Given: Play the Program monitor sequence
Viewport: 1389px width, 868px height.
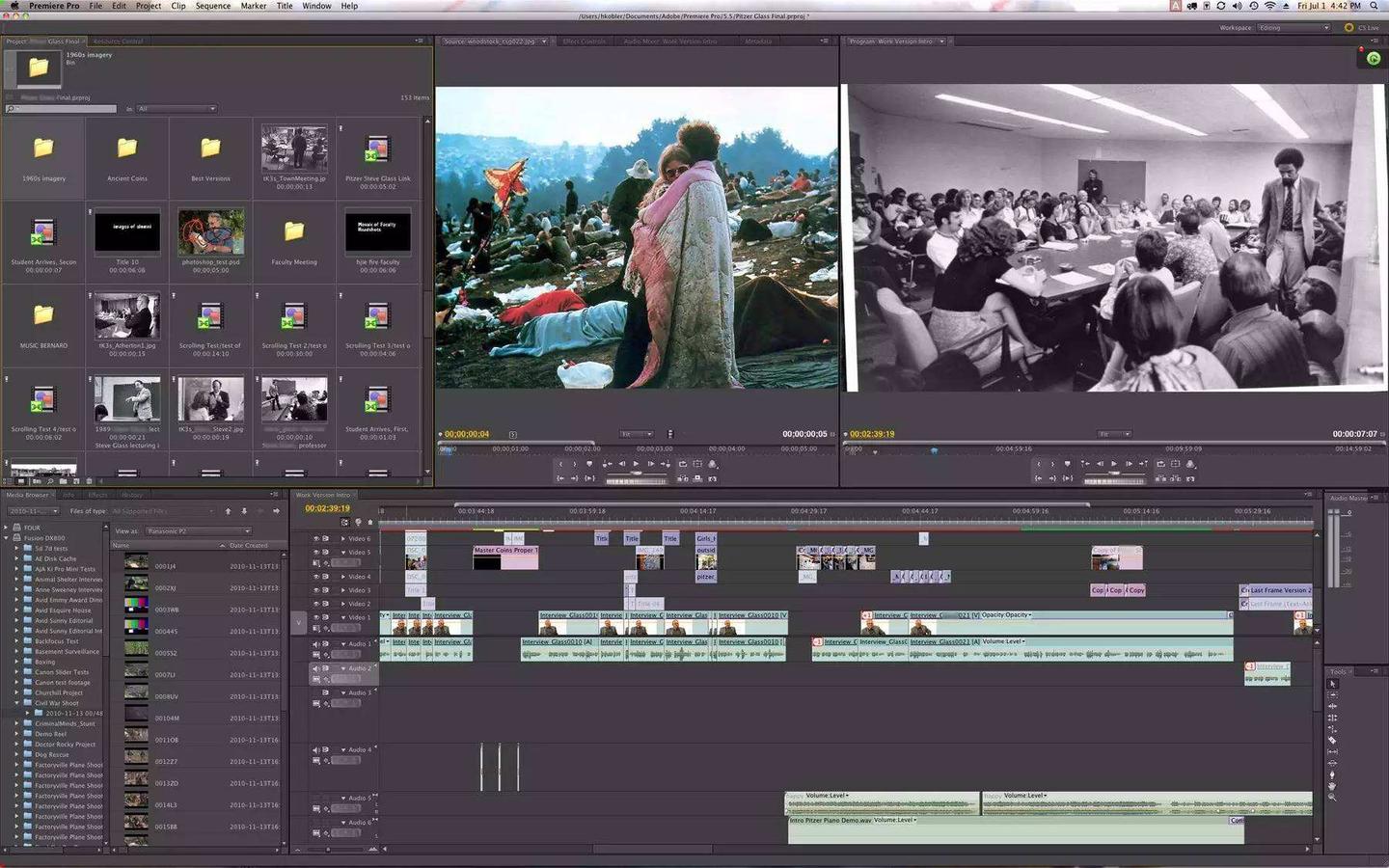Looking at the screenshot, I should tap(1114, 463).
